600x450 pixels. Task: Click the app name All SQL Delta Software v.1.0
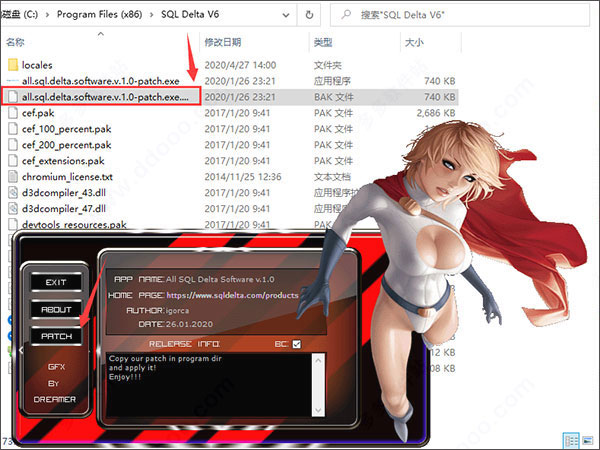point(220,279)
